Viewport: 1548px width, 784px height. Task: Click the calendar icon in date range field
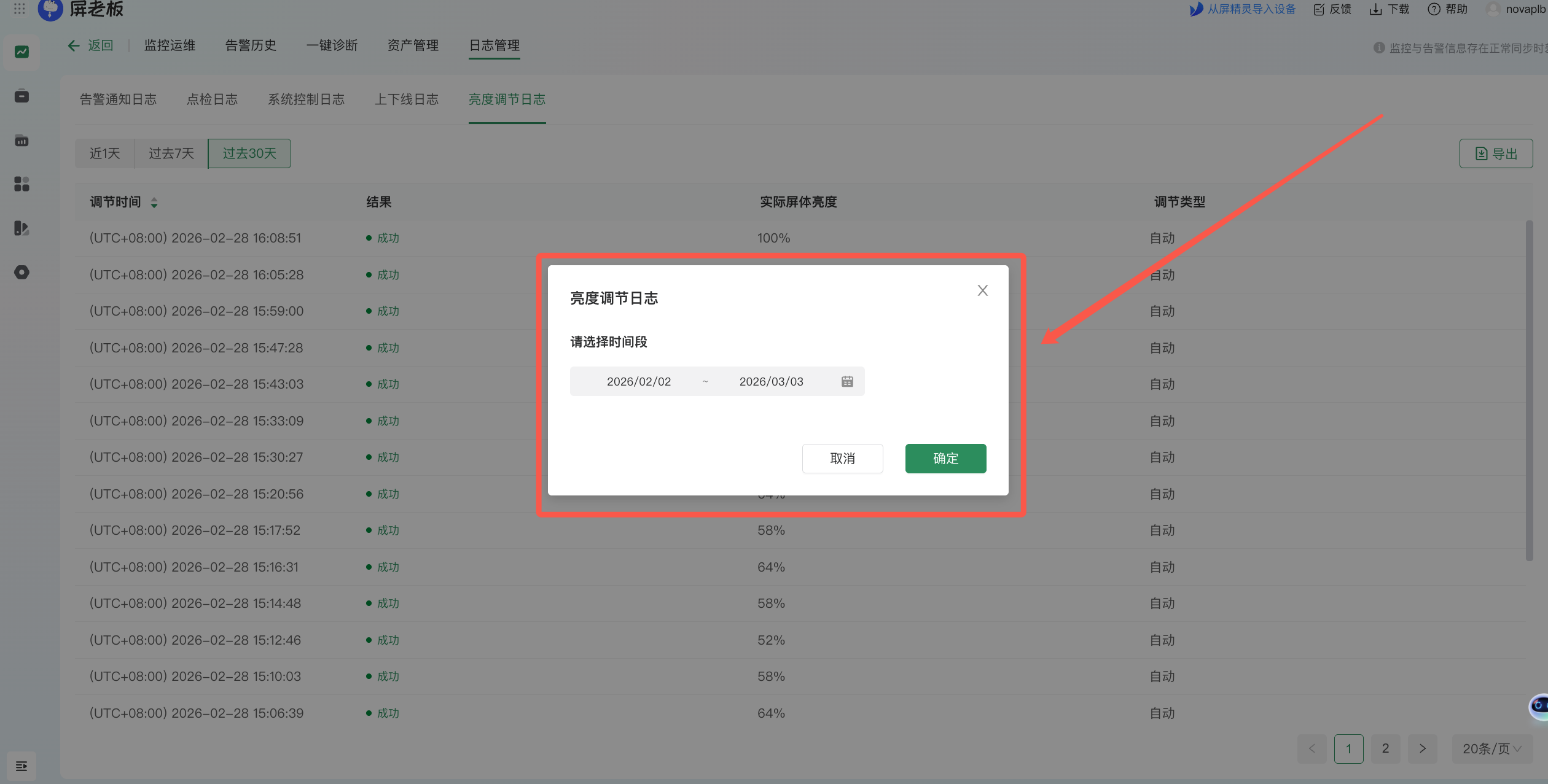point(847,381)
